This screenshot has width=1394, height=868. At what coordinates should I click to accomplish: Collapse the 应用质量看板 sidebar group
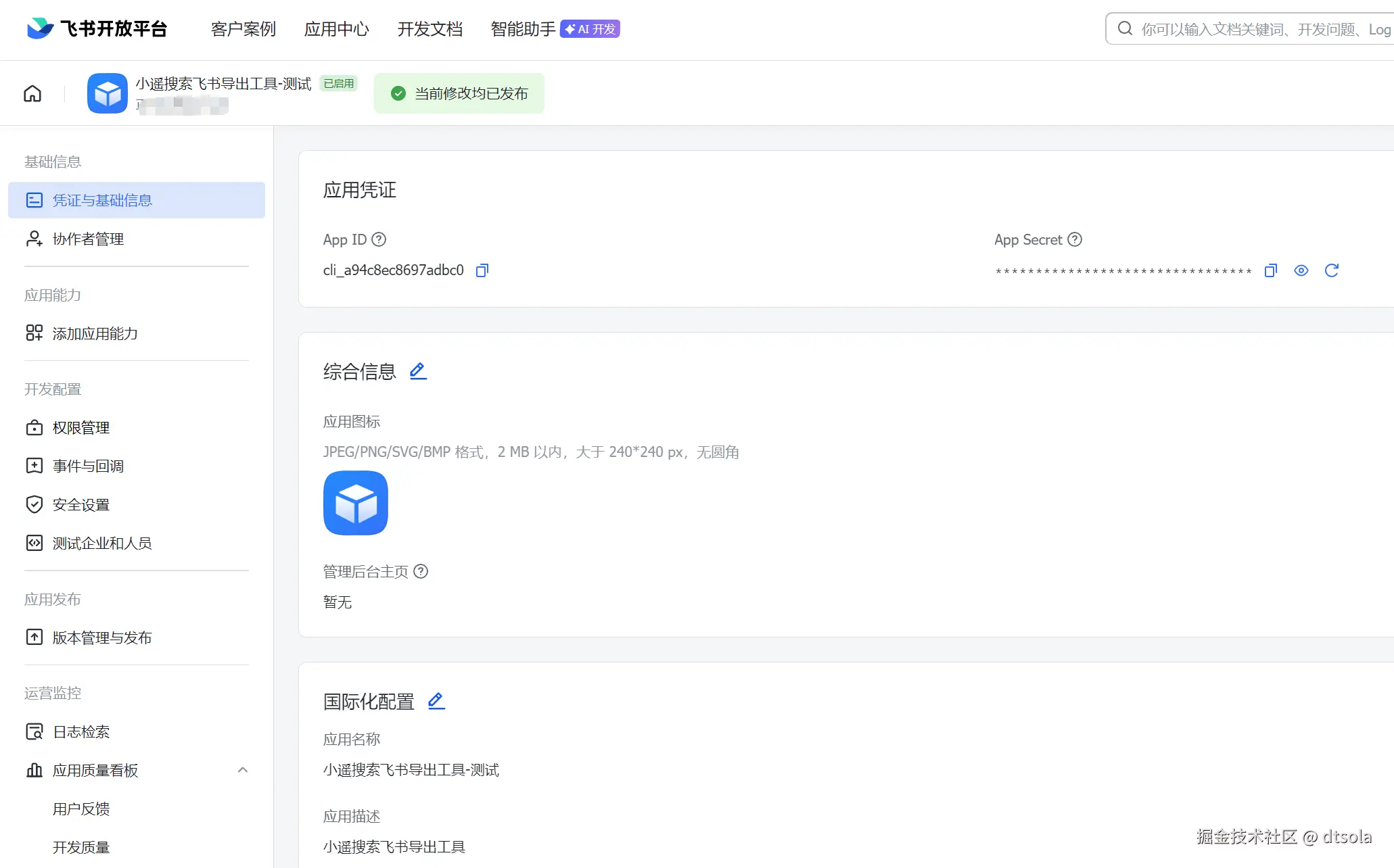(242, 770)
